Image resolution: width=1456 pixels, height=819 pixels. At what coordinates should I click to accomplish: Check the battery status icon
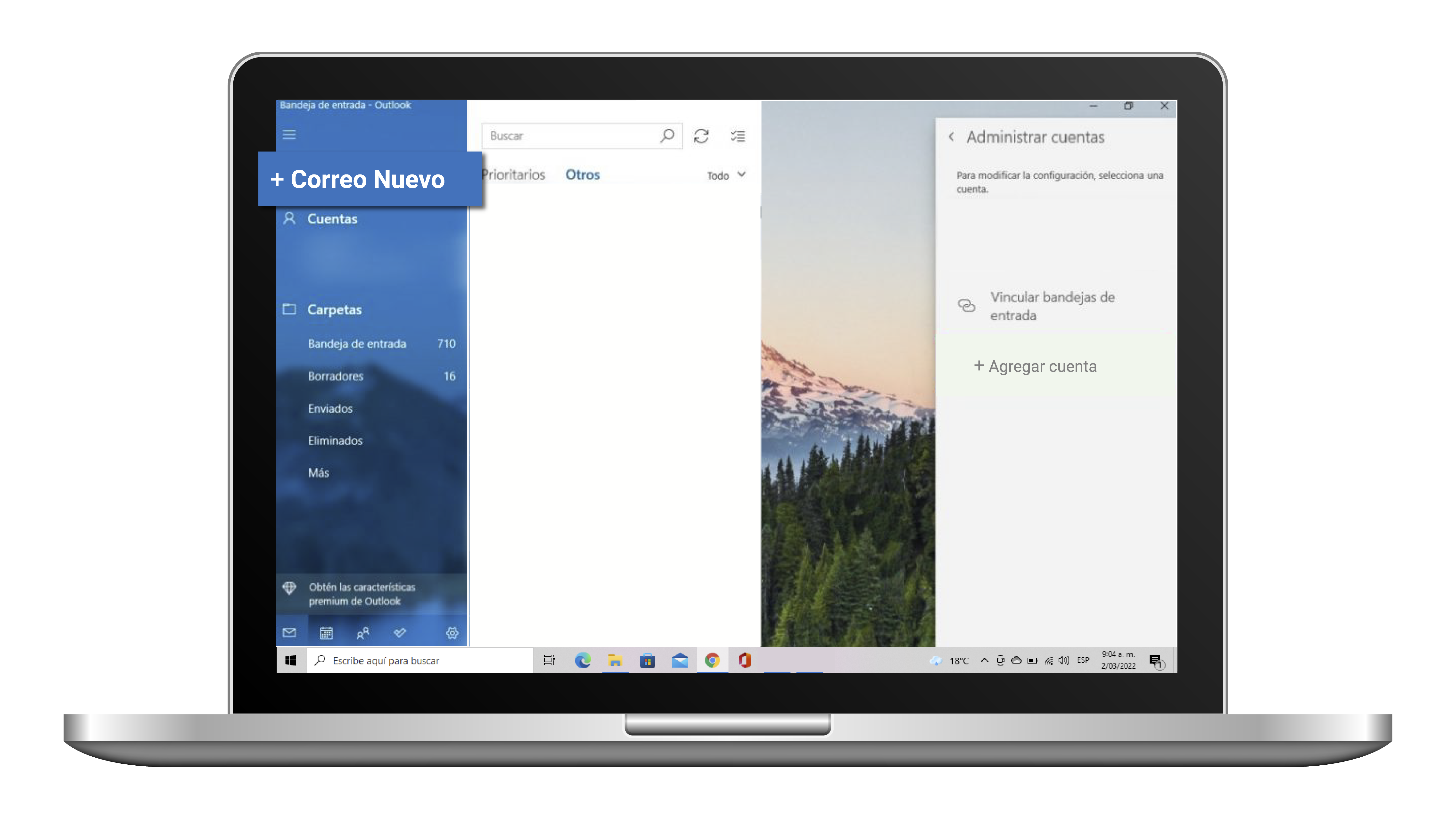[x=1032, y=660]
